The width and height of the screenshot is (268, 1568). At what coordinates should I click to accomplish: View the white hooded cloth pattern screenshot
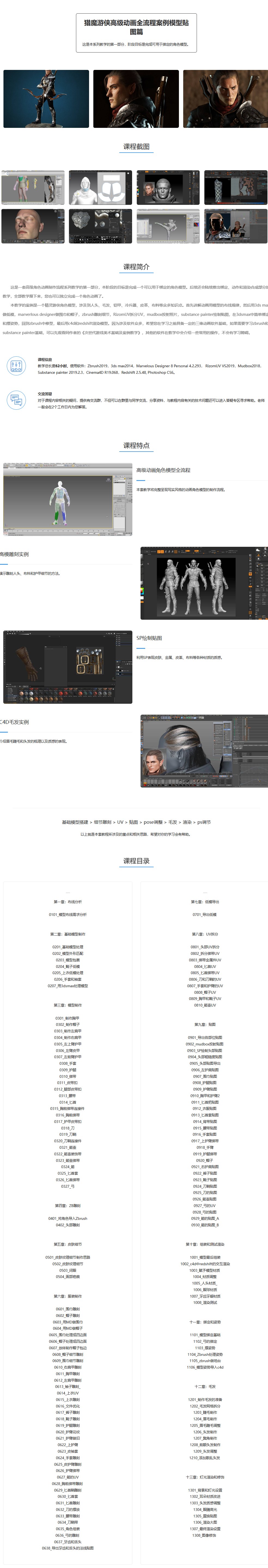pos(100,187)
